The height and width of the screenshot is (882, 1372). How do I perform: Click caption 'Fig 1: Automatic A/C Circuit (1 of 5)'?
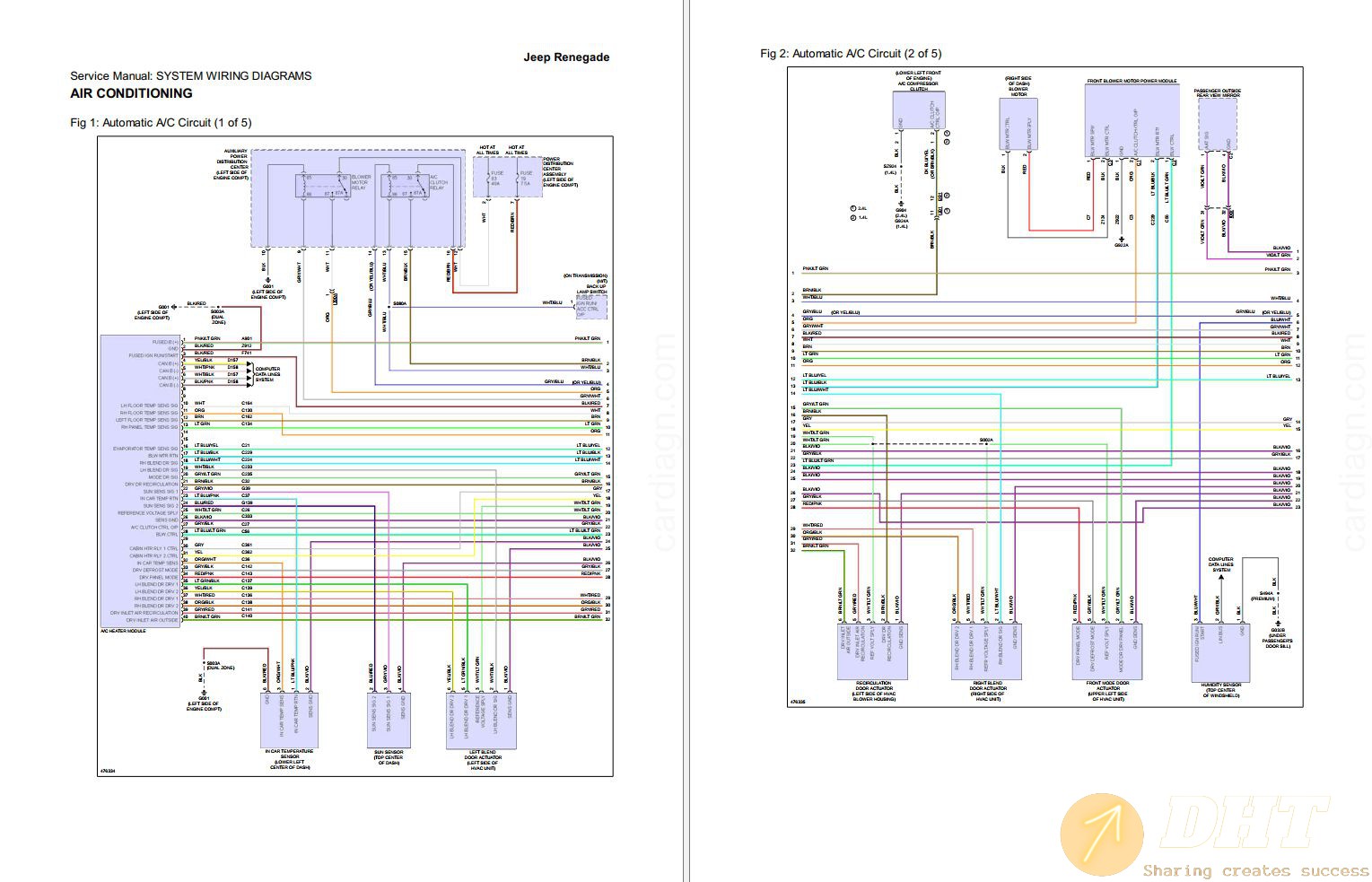pos(161,122)
